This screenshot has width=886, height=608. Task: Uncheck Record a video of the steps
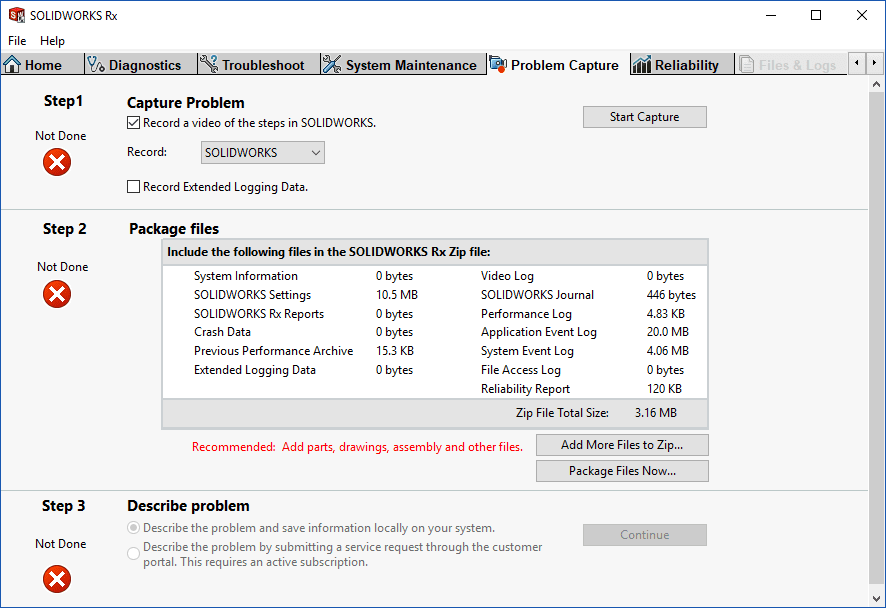[x=133, y=123]
